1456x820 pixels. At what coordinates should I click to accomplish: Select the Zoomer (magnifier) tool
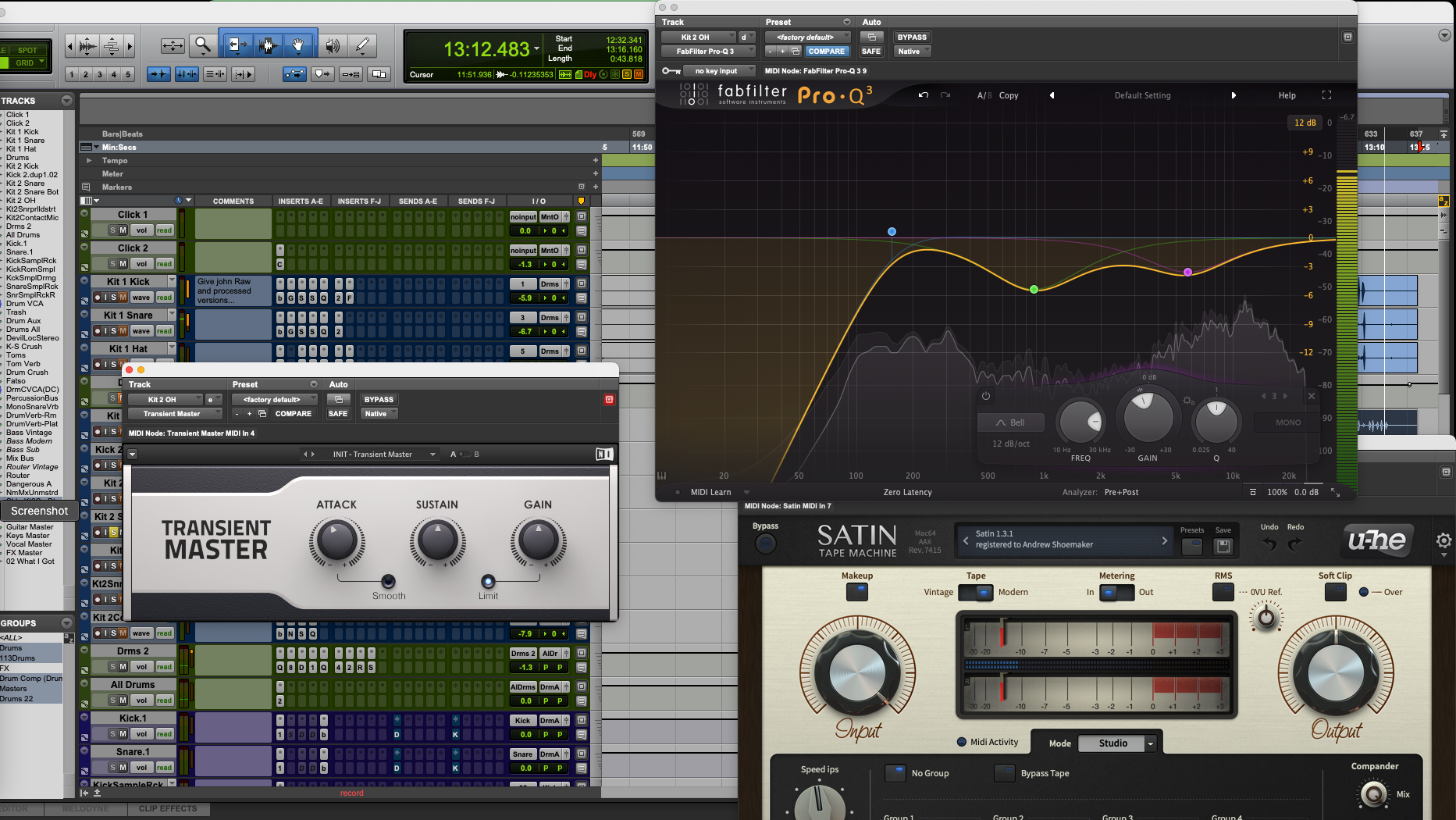[203, 46]
